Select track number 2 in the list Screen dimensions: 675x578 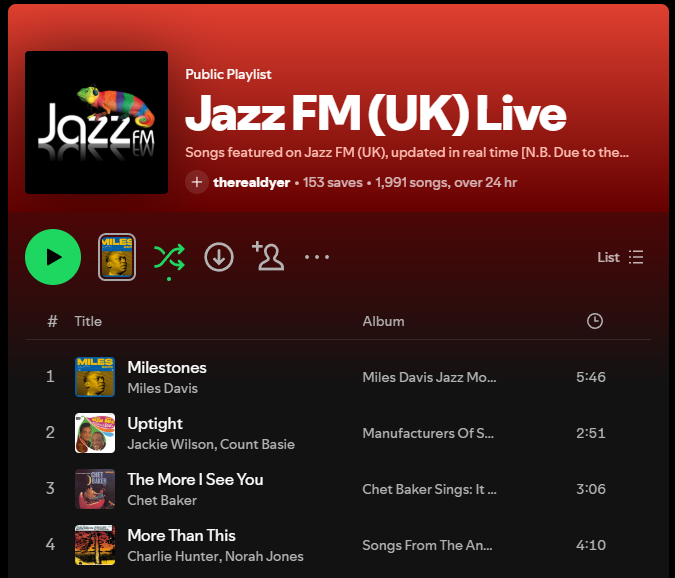50,433
